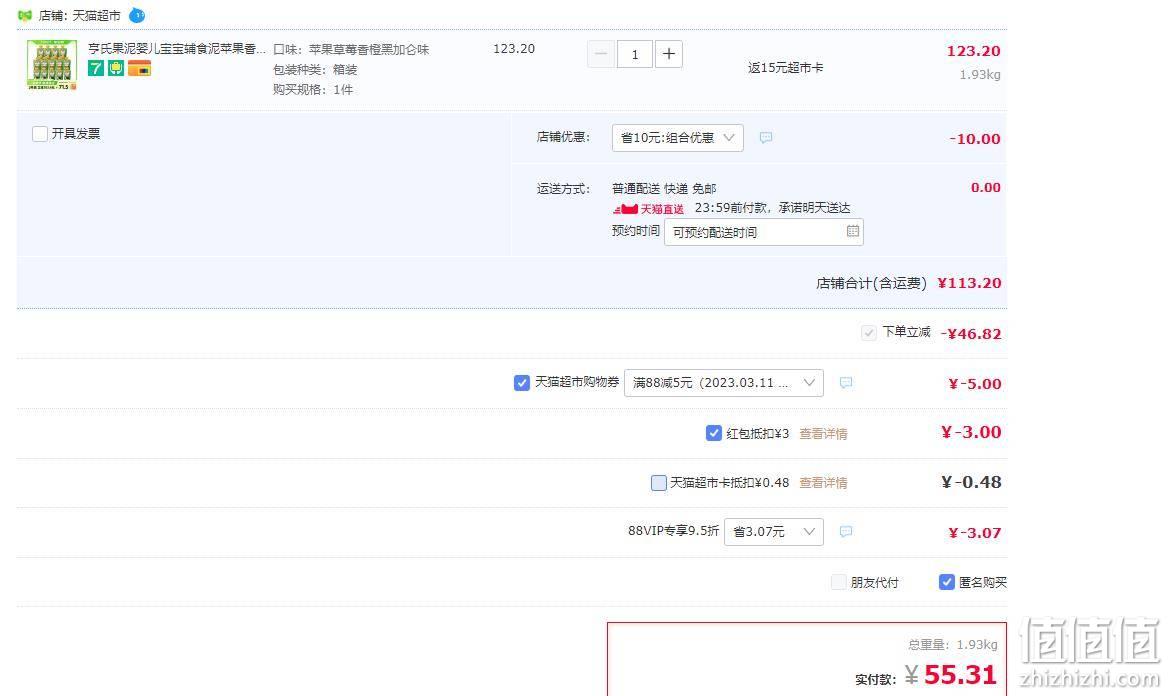Click the blue Wangwang chat icon beside store name
Viewport: 1169px width, 696px height.
point(137,15)
